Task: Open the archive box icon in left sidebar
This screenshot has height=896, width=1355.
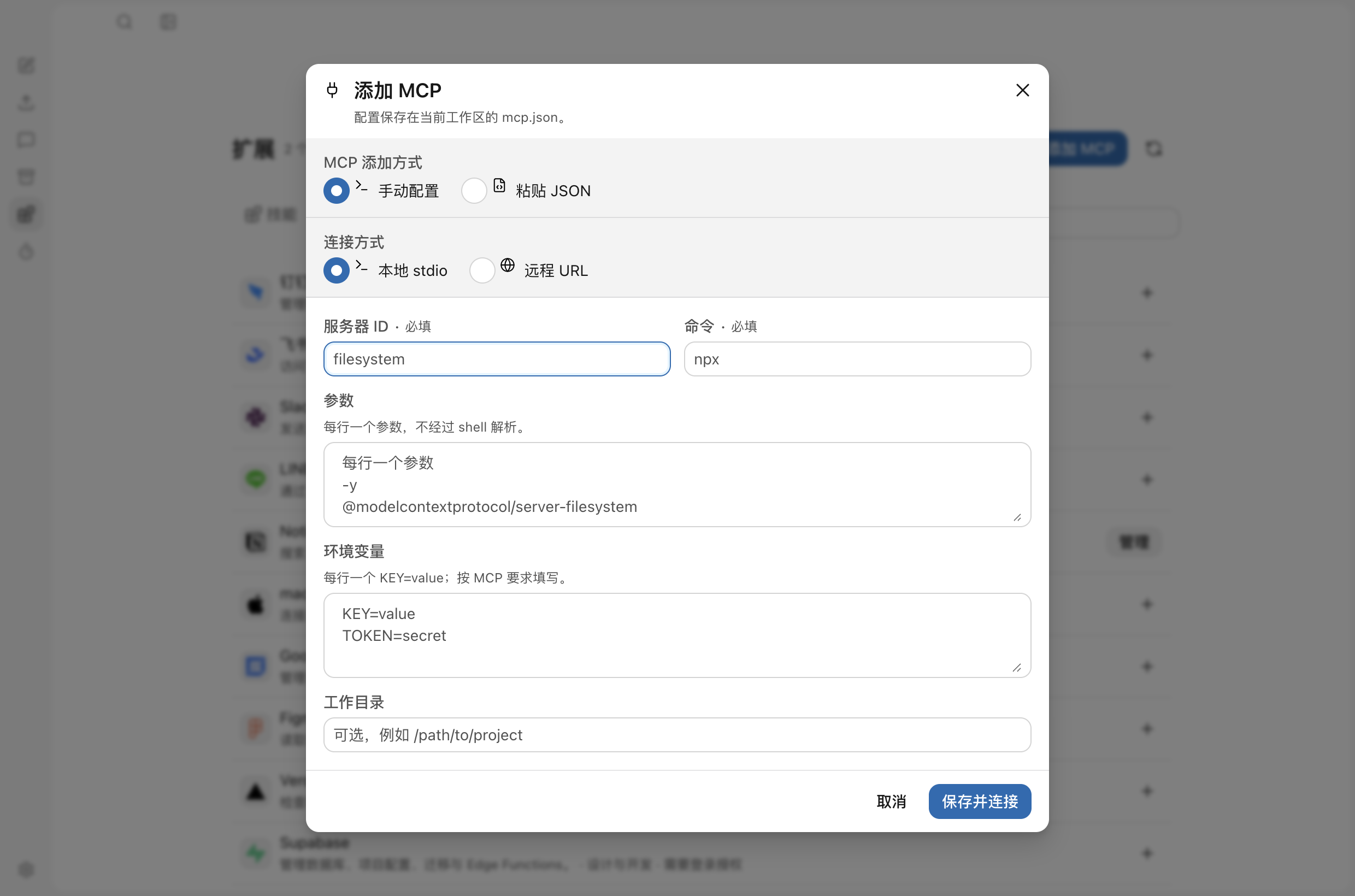Action: [26, 177]
